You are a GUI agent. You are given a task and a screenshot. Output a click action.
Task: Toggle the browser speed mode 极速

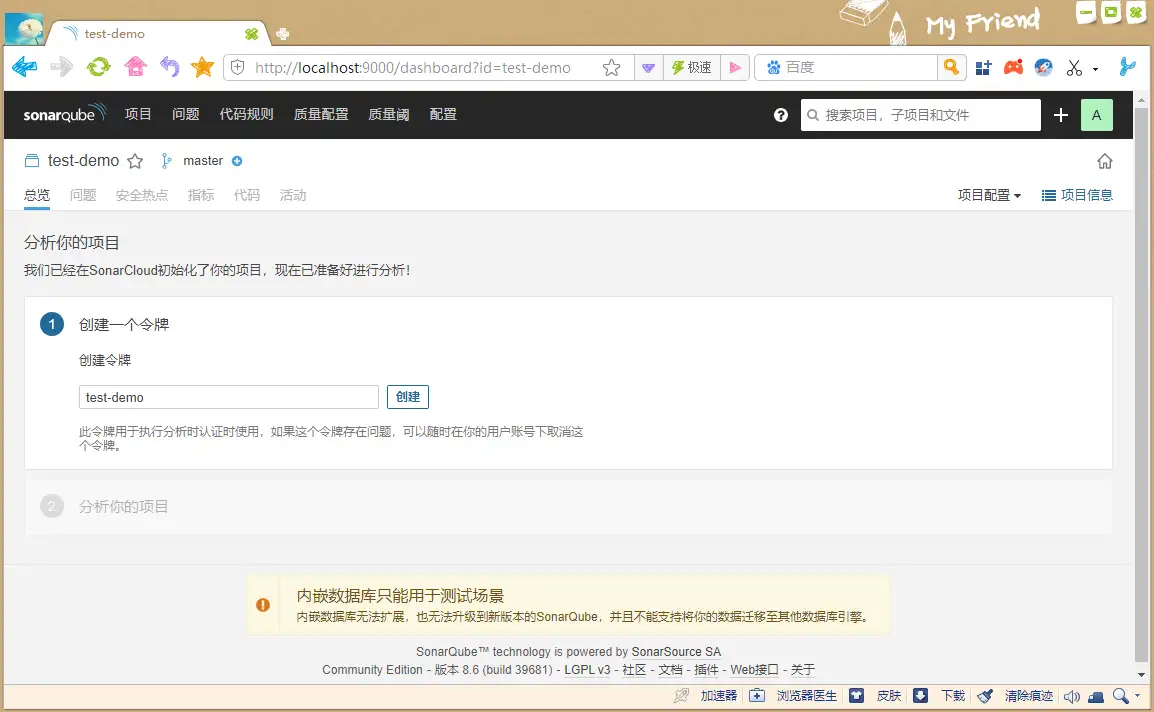click(x=692, y=68)
